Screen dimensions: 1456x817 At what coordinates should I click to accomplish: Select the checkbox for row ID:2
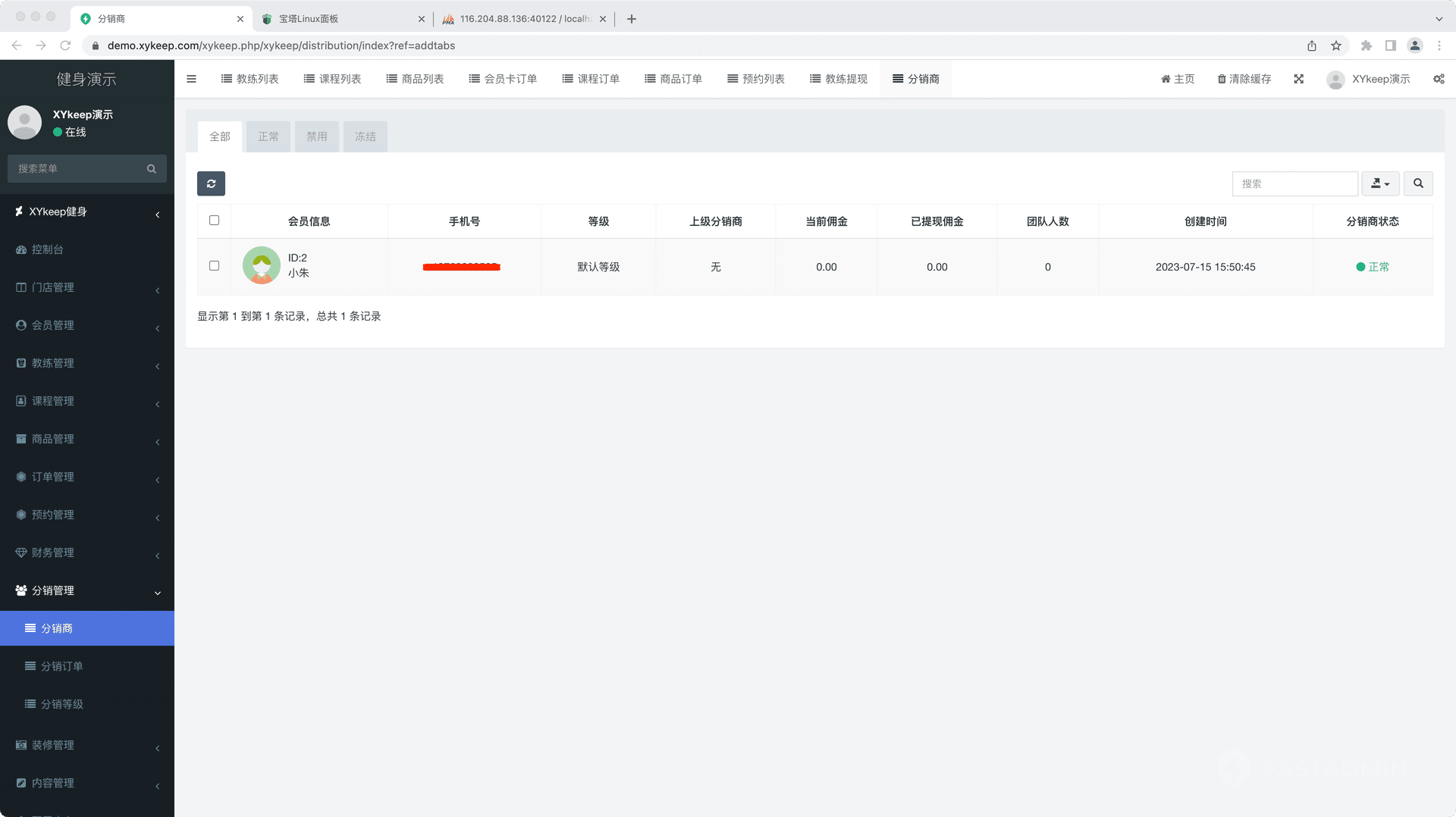[x=214, y=266]
